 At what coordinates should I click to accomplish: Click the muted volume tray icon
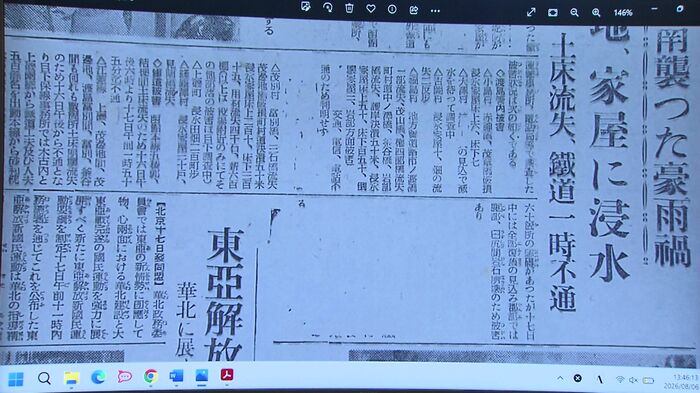[633, 380]
